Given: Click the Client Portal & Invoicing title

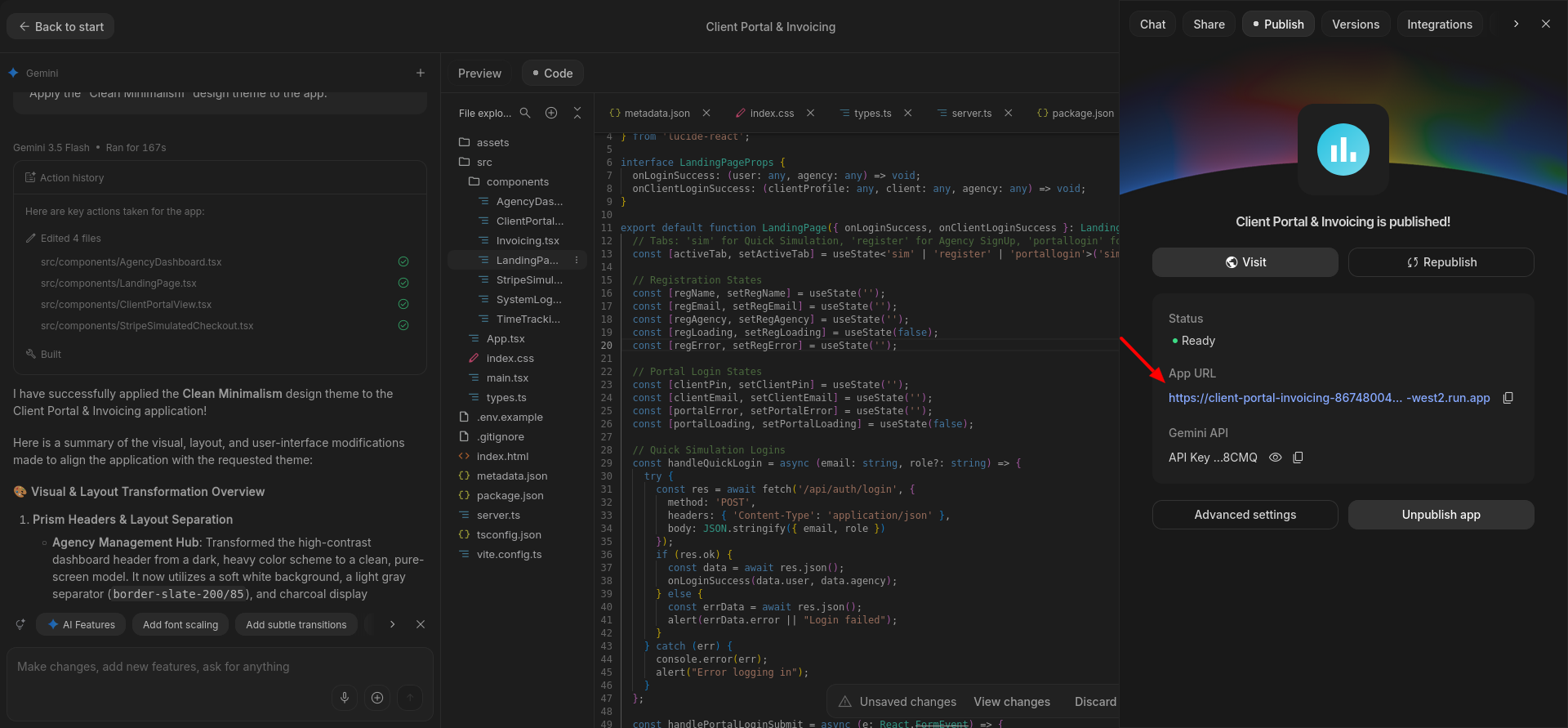Looking at the screenshot, I should (x=770, y=27).
